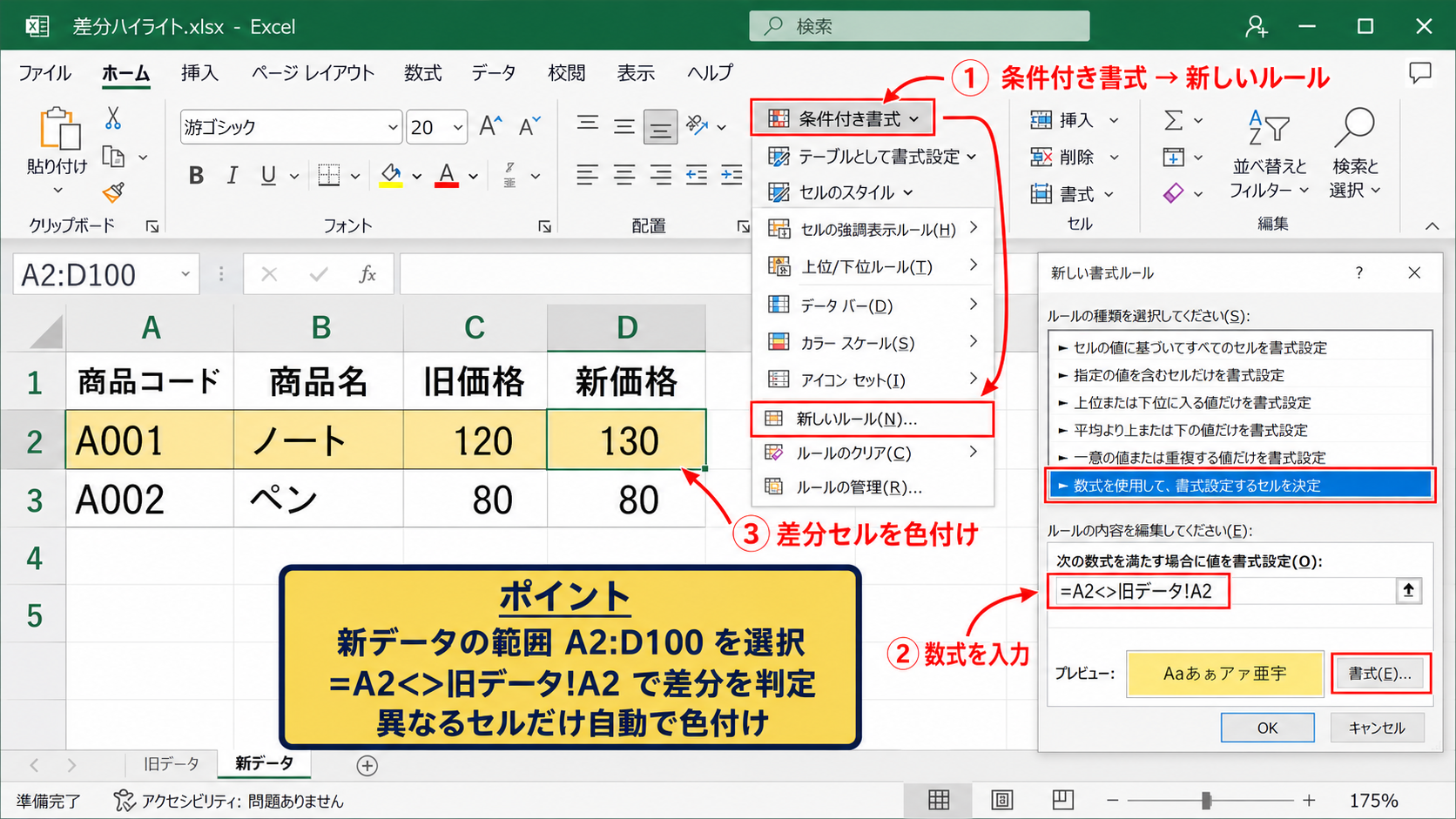This screenshot has width=1456, height=819.
Task: Select rule type 数式を使用して、書式設定するセルを決定
Action: 1240,486
